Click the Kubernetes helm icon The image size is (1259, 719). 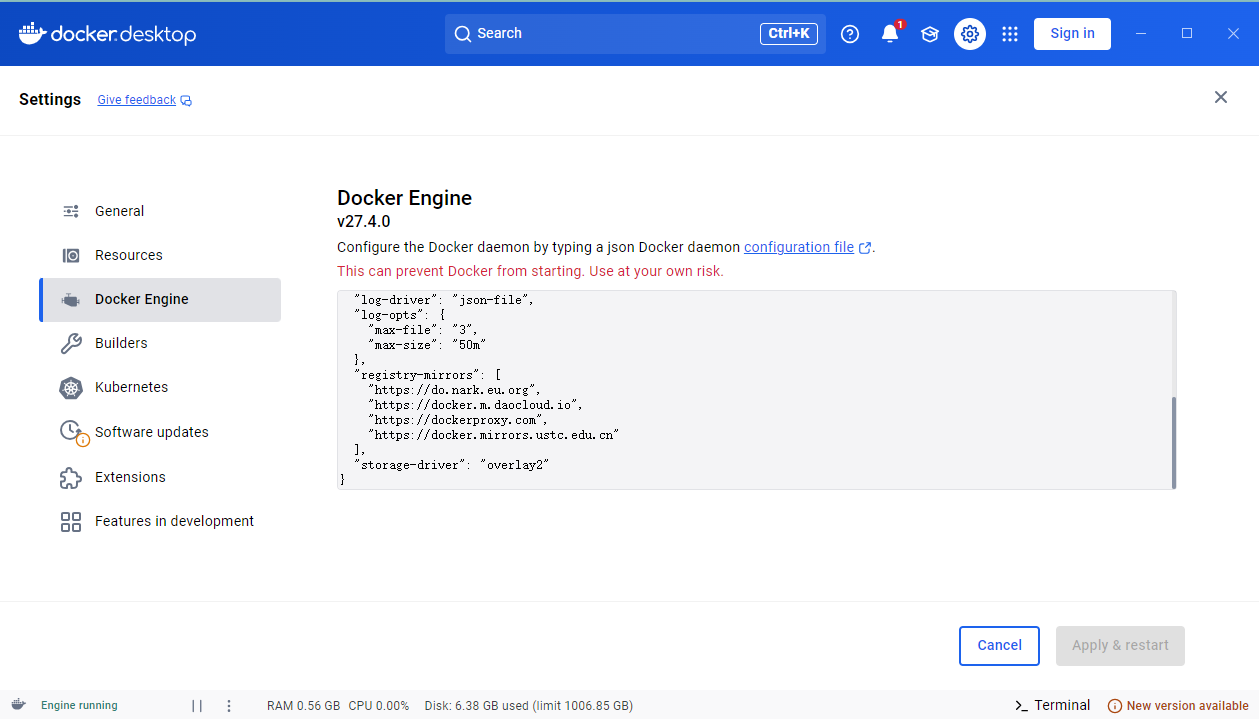(x=71, y=387)
